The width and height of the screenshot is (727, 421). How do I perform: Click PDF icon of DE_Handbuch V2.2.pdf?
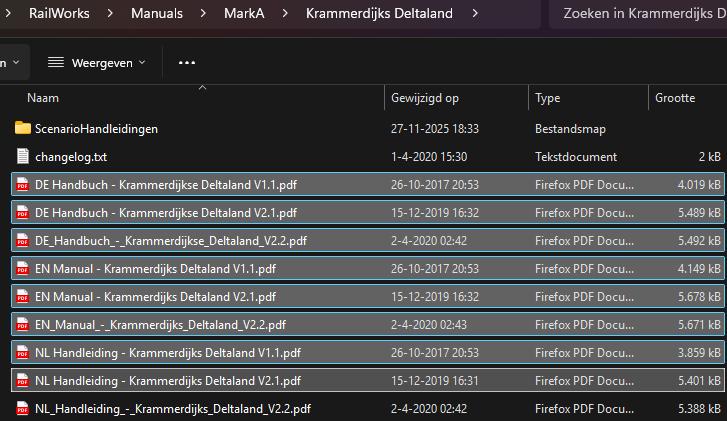(x=22, y=241)
